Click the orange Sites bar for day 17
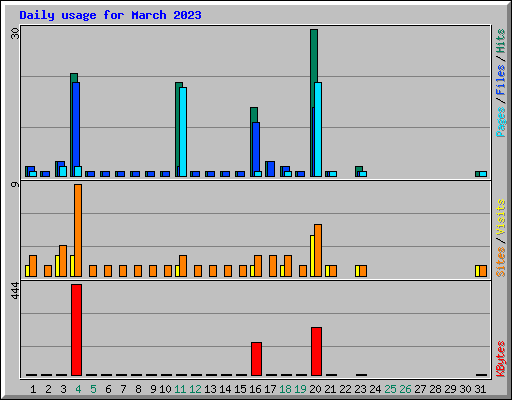The height and width of the screenshot is (400, 512). pos(273,266)
